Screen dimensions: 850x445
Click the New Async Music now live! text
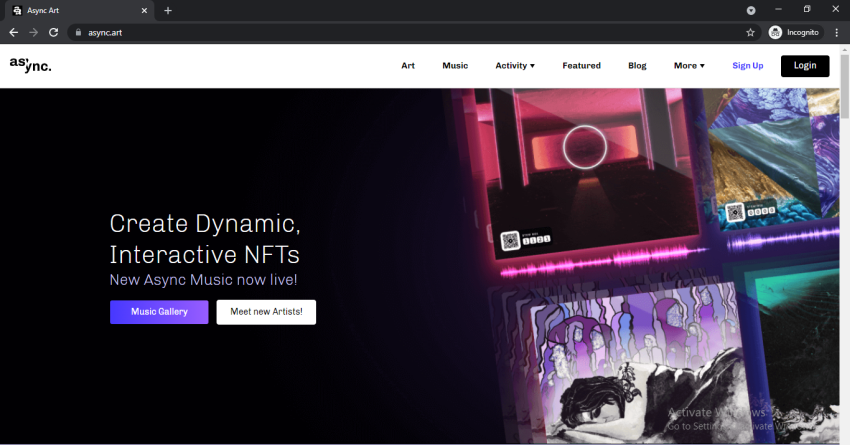pos(203,280)
